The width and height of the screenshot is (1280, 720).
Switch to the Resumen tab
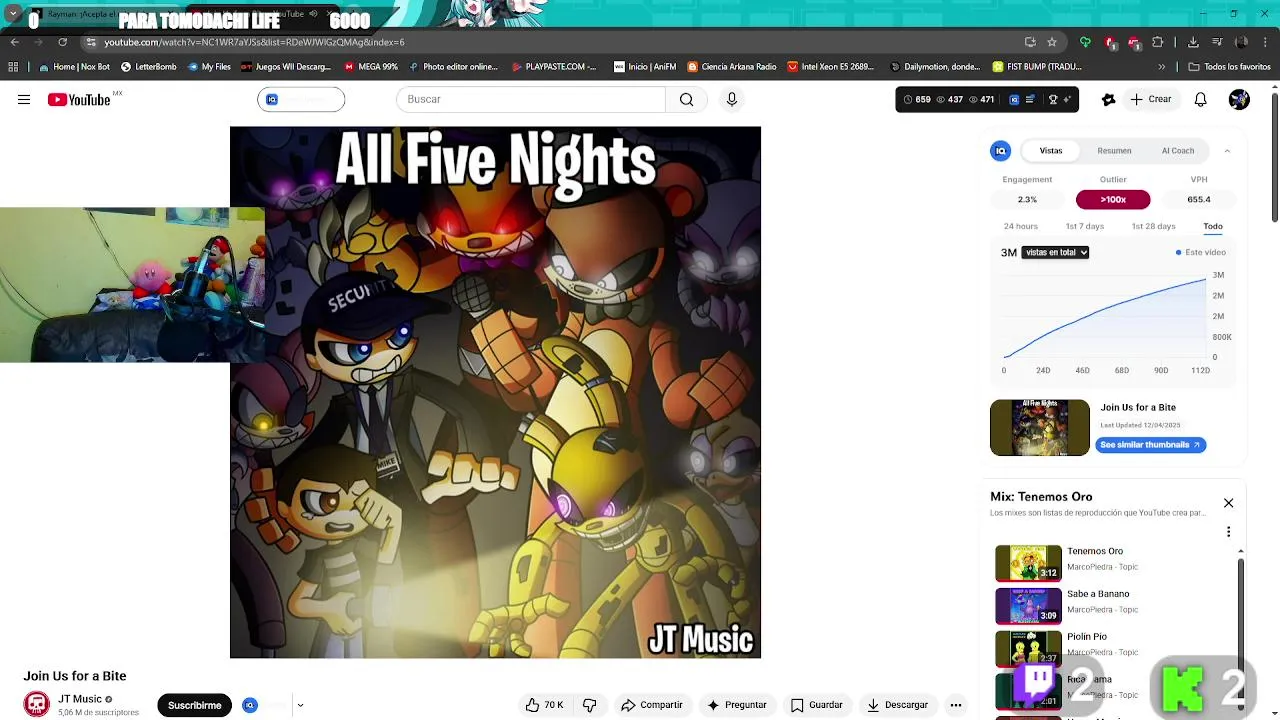1114,151
